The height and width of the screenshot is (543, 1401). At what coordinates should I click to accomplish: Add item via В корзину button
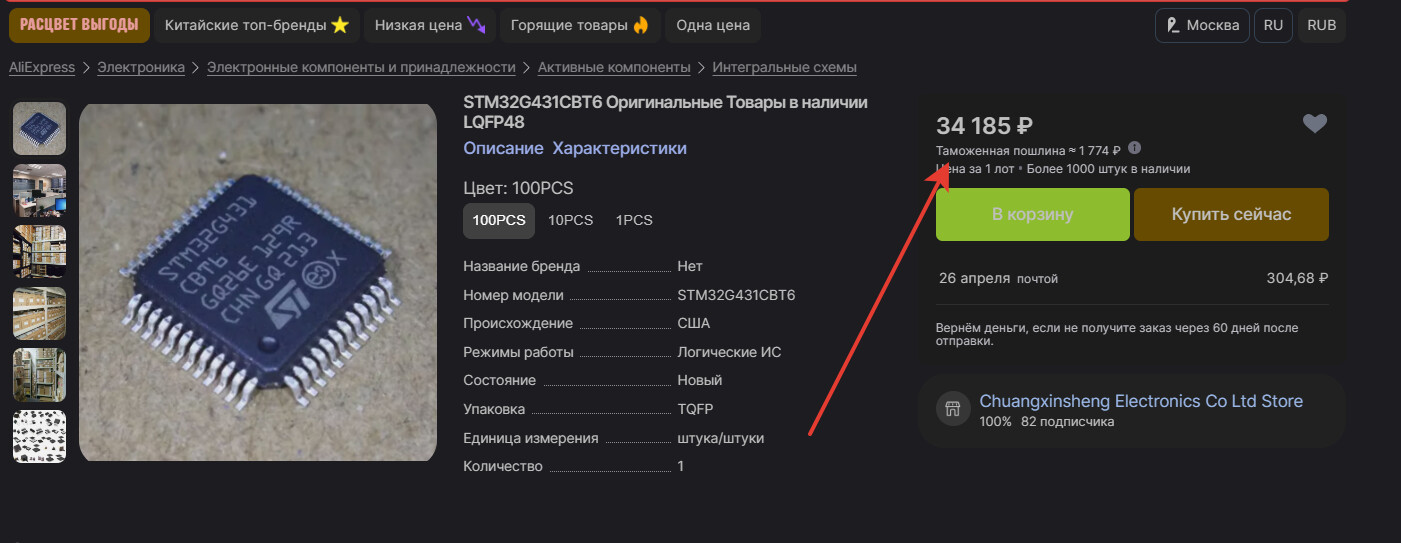tap(1033, 214)
